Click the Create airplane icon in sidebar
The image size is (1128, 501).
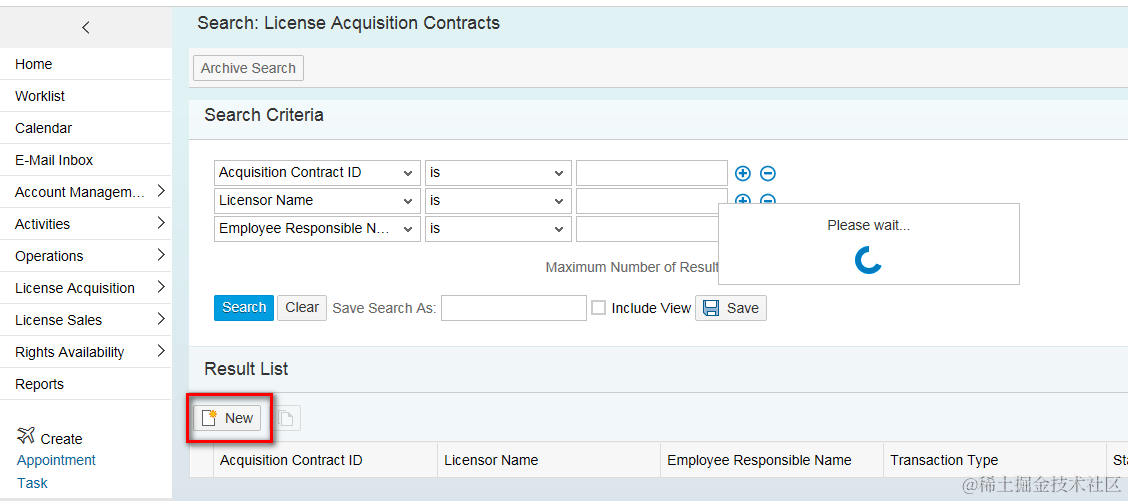(x=26, y=436)
